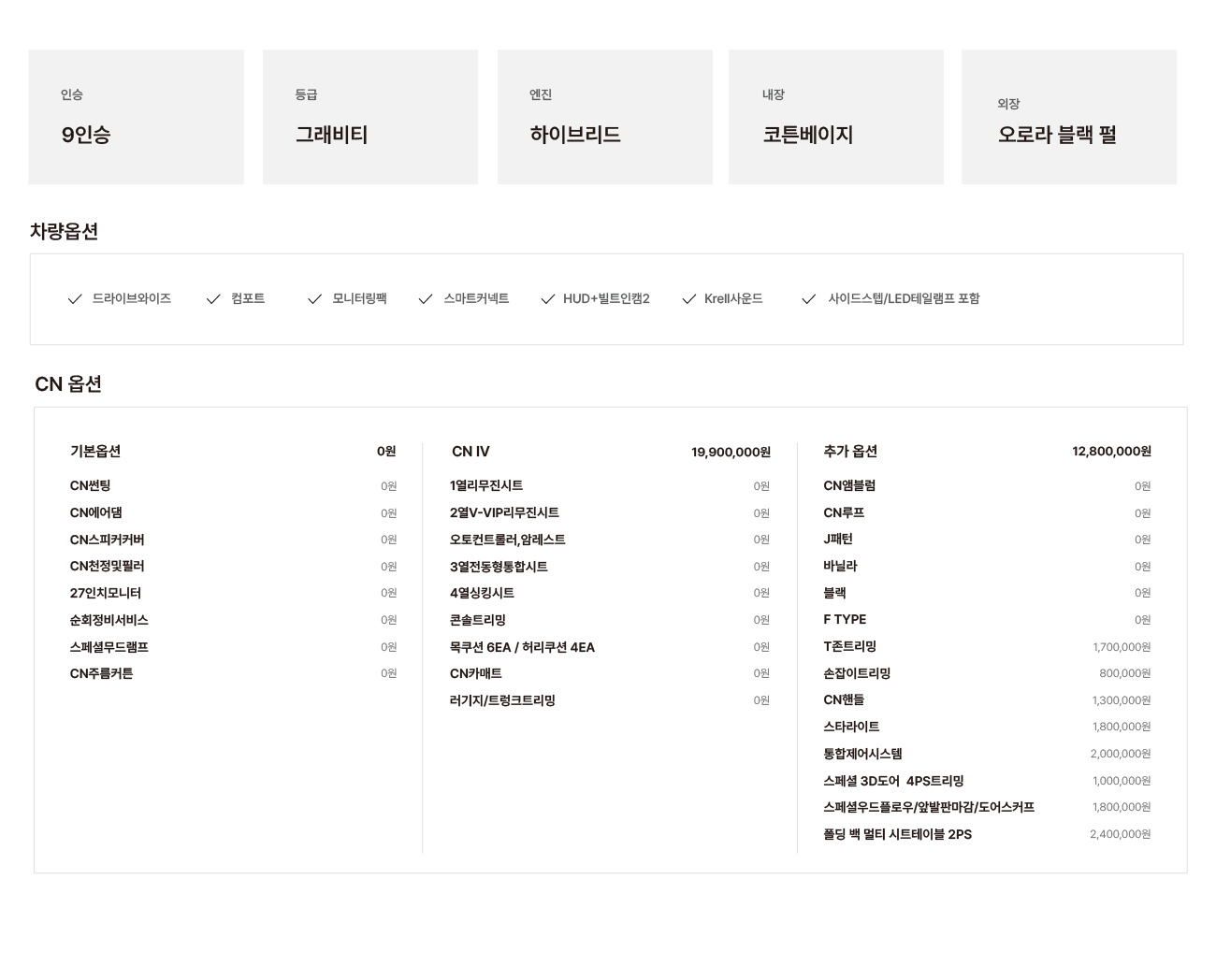Screen dimensions: 1216x980
Task: Toggle the 스타라이트 additional option
Action: pyautogui.click(x=851, y=727)
